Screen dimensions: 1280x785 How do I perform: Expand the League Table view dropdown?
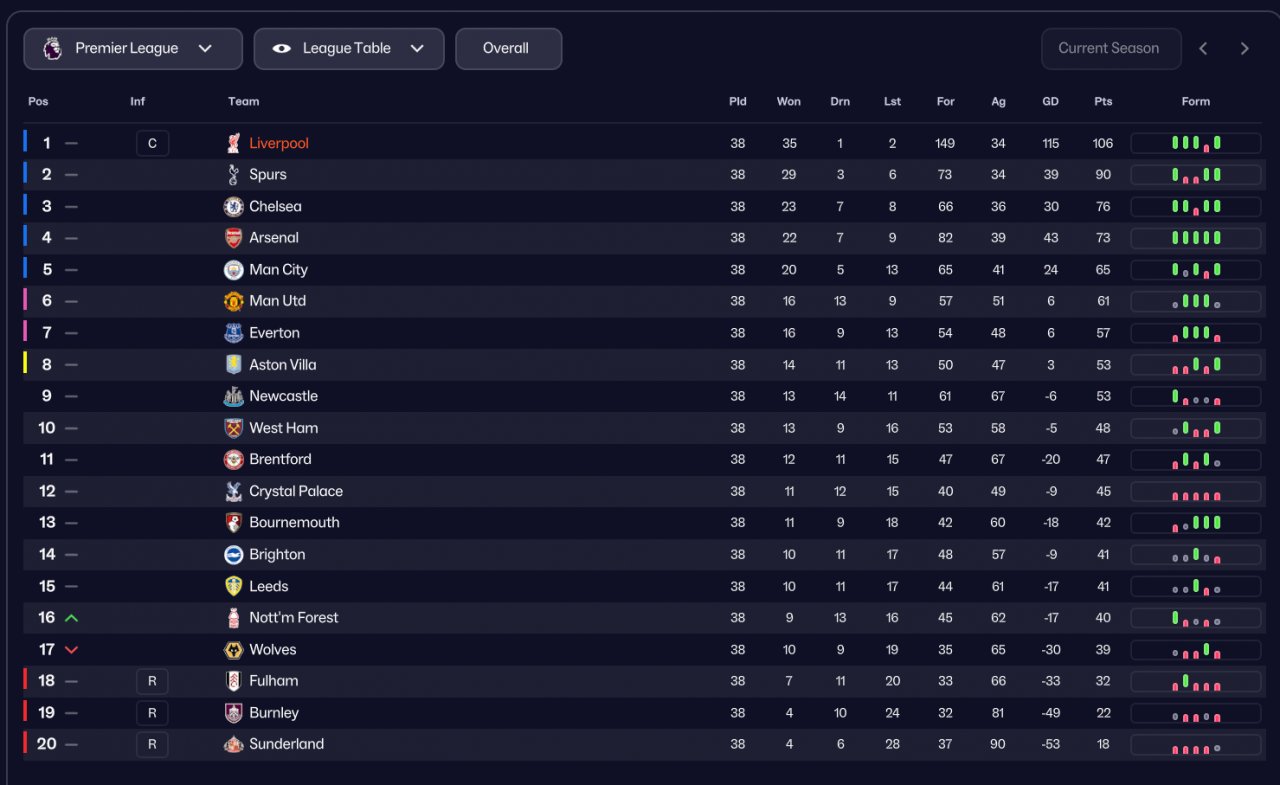point(349,49)
